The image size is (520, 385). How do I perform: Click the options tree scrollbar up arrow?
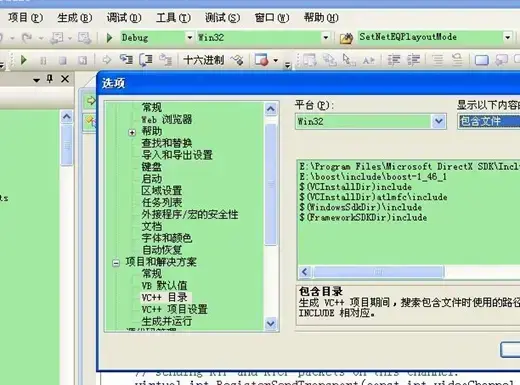[x=271, y=109]
